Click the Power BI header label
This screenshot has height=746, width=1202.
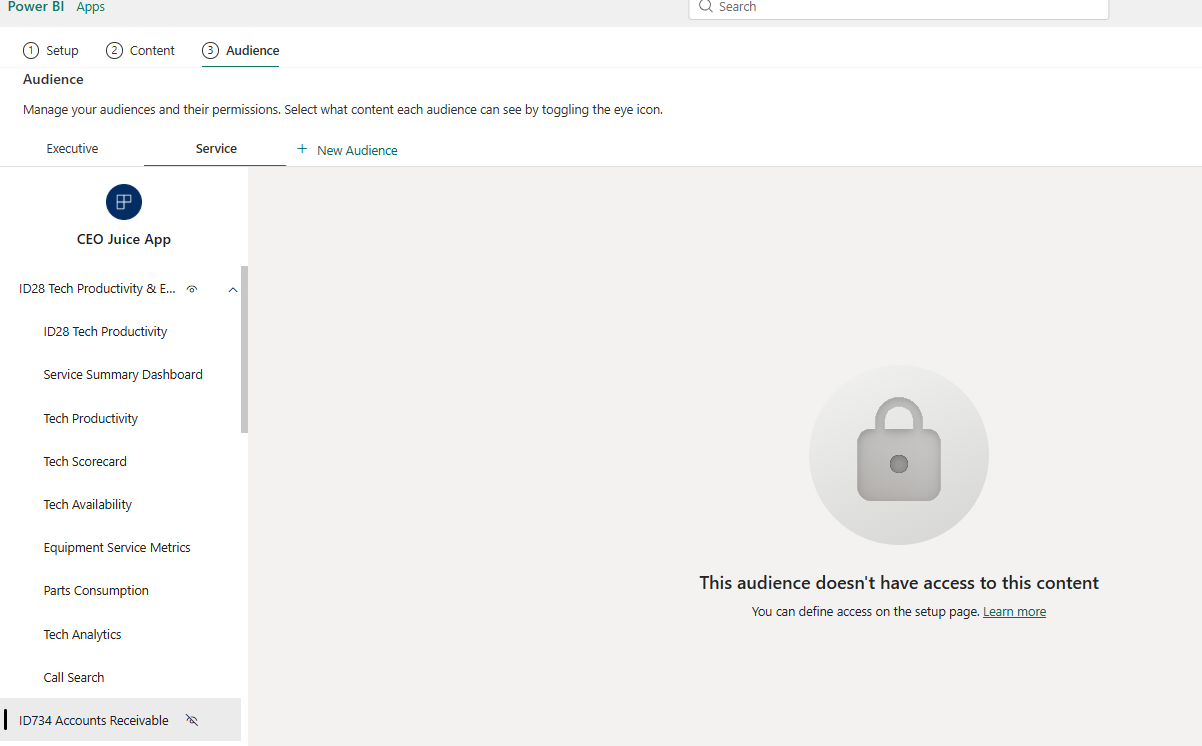pyautogui.click(x=36, y=7)
